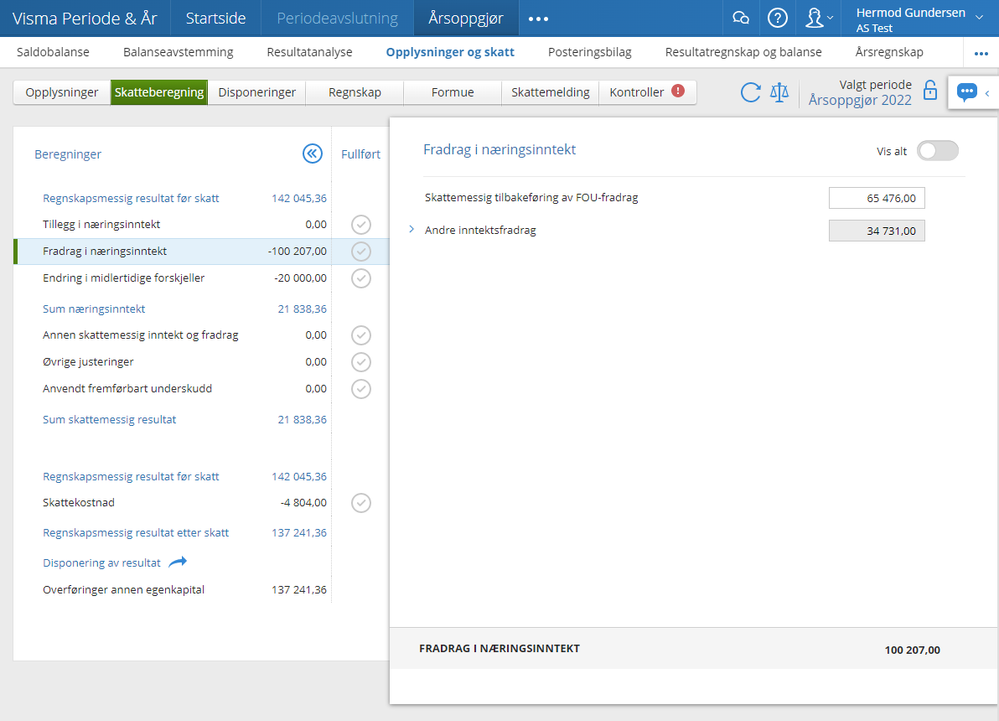This screenshot has height=721, width=999.
Task: Mark Tillegg i næringsinntekt as completed
Action: pyautogui.click(x=361, y=225)
